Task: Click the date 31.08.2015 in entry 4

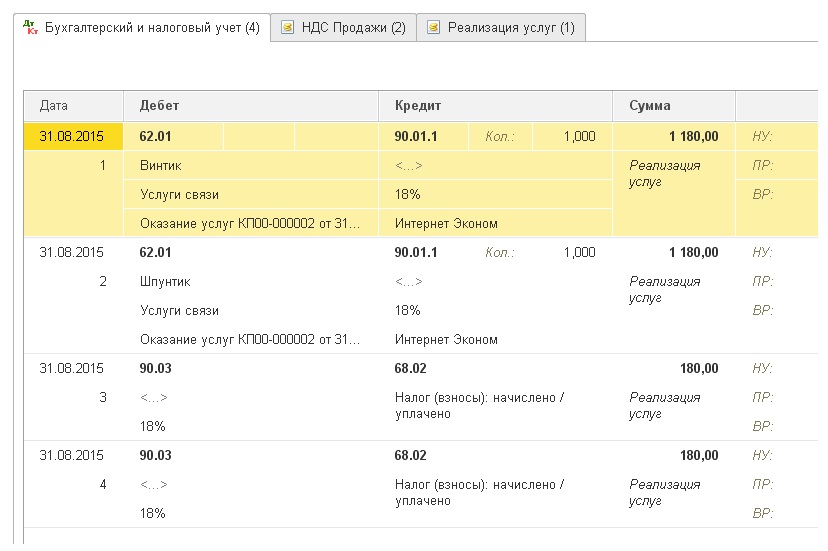Action: tap(71, 455)
